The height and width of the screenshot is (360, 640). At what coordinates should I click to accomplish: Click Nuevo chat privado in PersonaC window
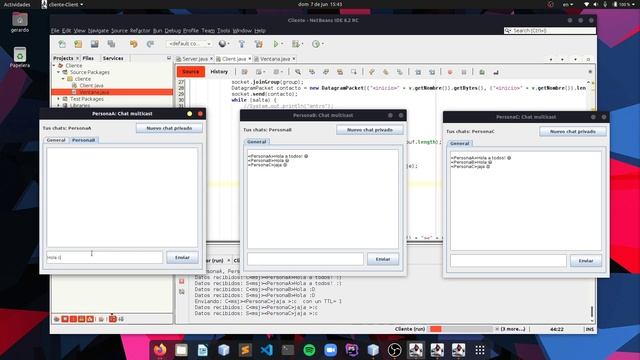click(573, 131)
